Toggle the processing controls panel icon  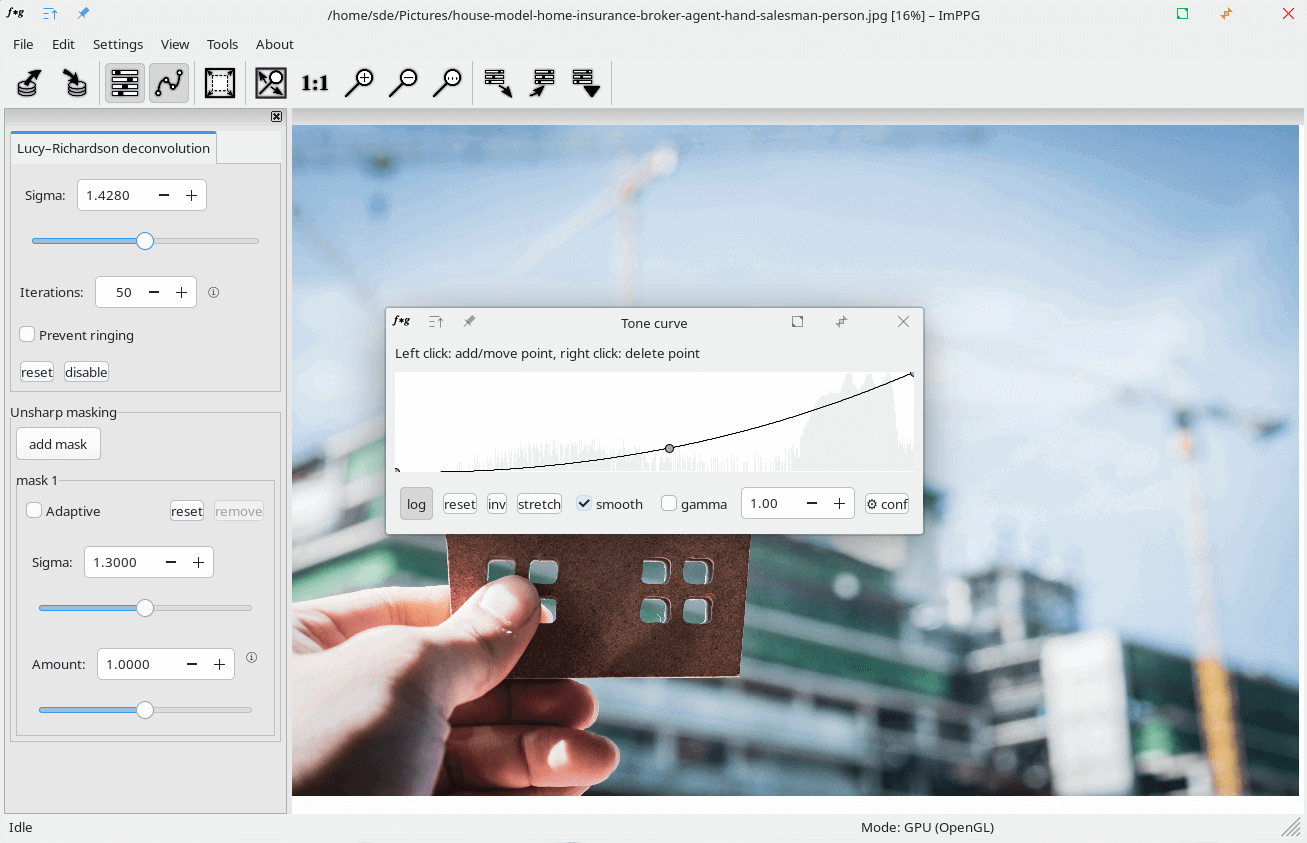[x=125, y=83]
